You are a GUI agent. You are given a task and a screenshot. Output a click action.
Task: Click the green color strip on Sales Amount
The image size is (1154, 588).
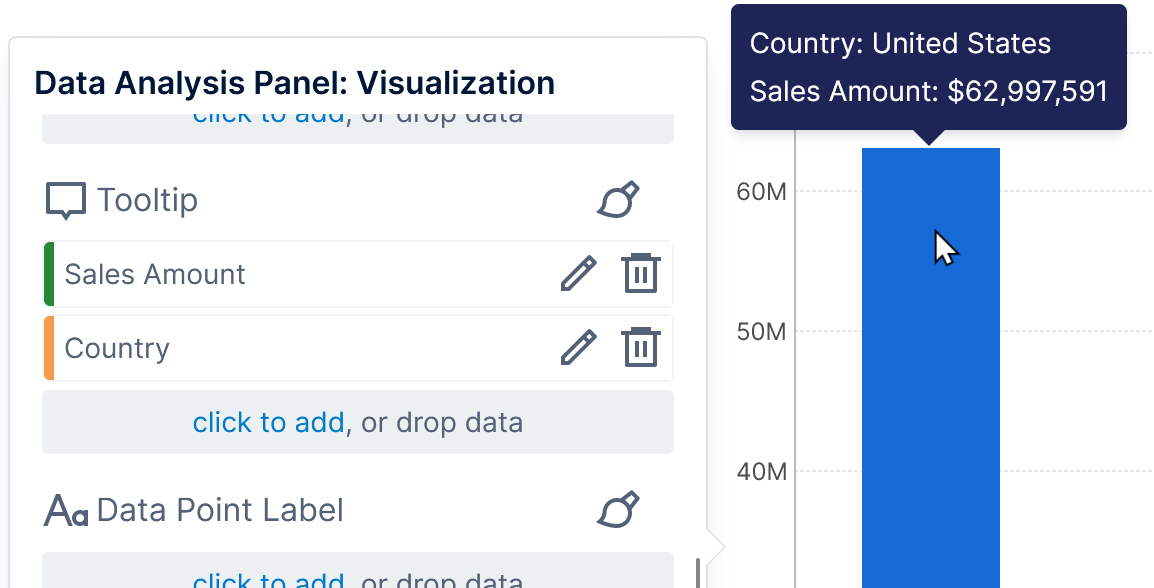[49, 274]
